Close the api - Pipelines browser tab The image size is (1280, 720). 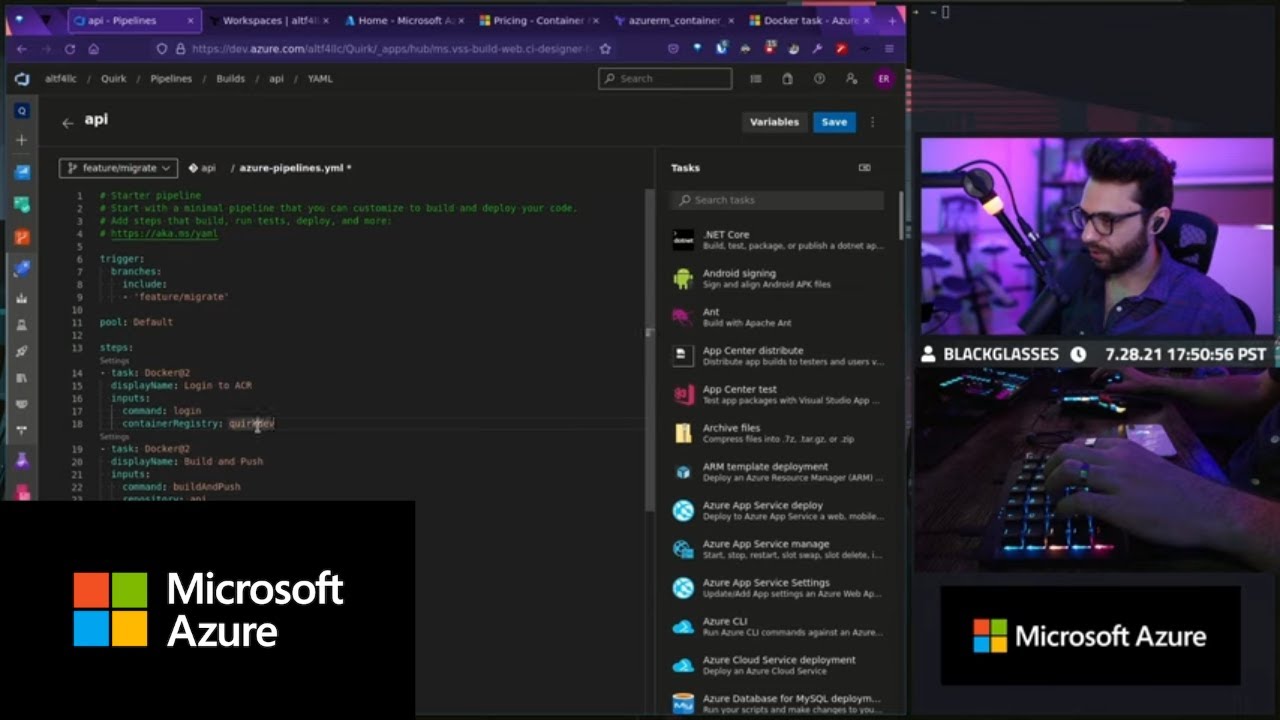(190, 20)
